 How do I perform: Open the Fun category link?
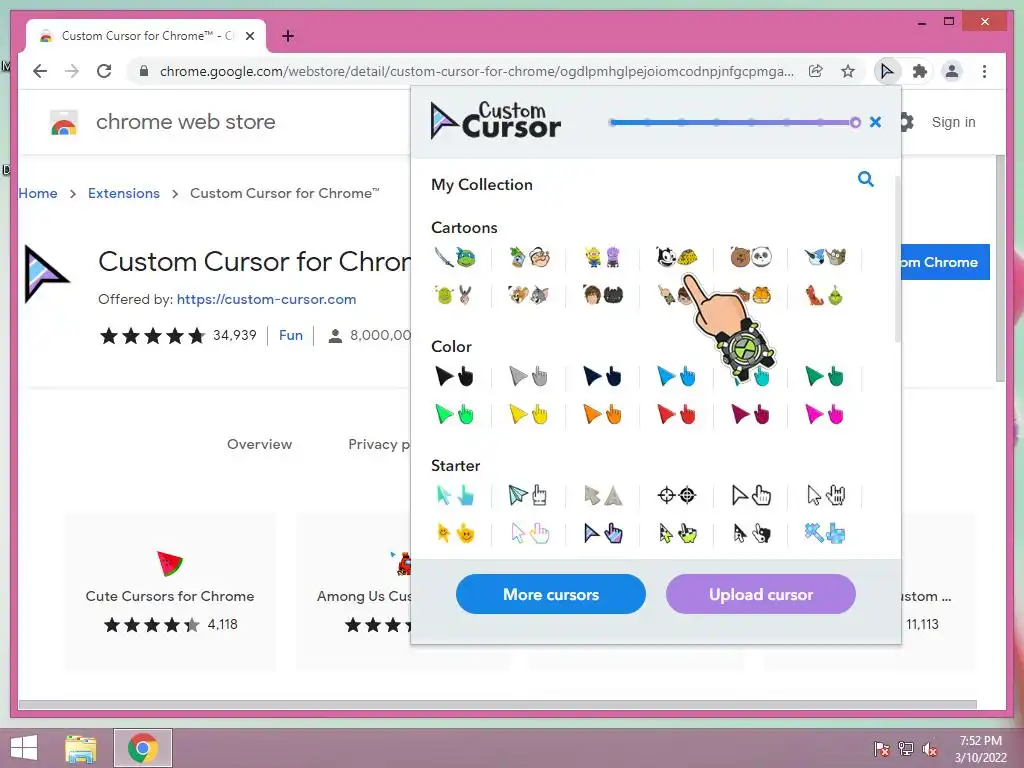(291, 335)
